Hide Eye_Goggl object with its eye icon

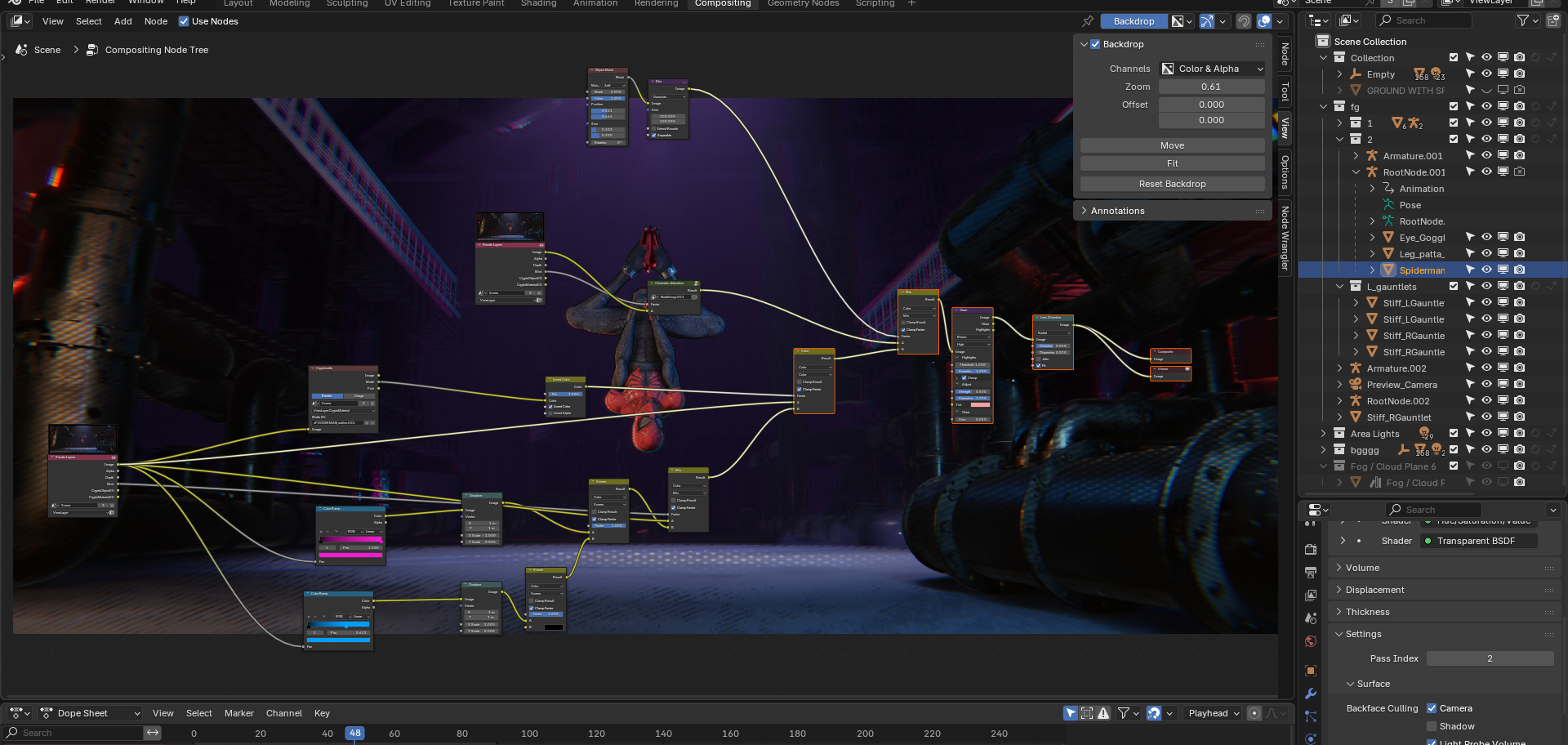pos(1486,237)
